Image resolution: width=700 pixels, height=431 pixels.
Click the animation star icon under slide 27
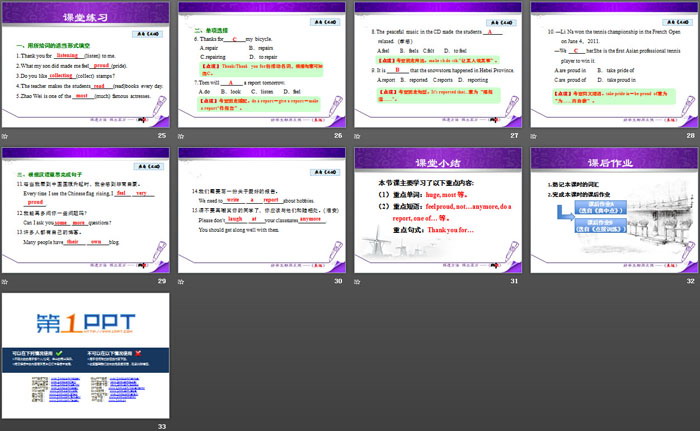(x=359, y=135)
